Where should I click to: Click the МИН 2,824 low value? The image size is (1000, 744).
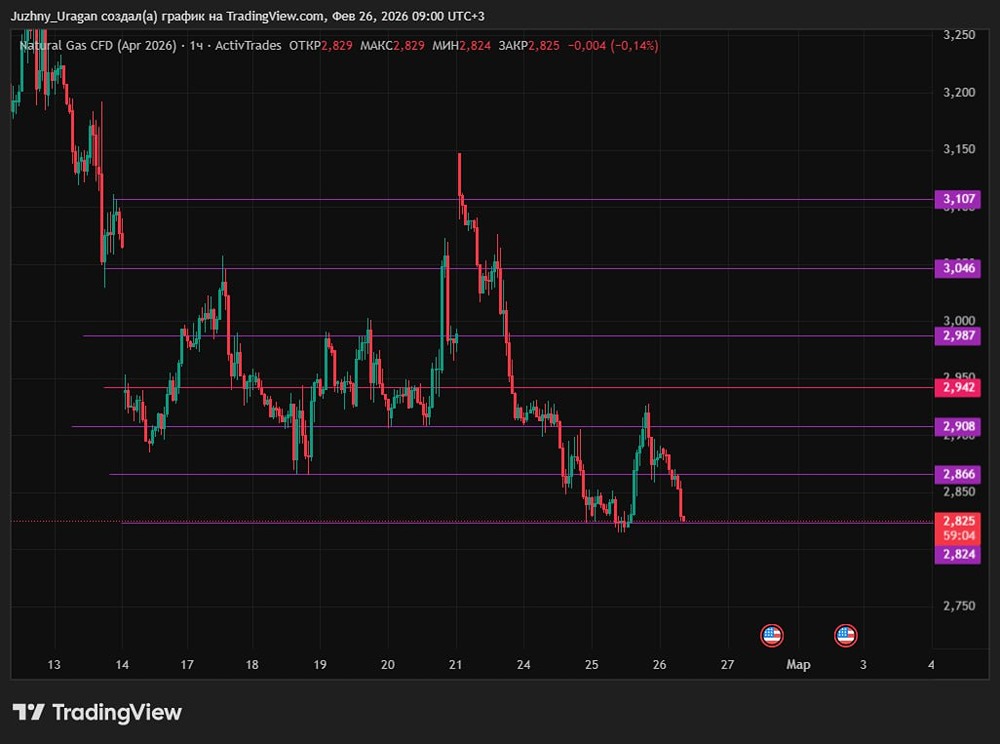462,45
